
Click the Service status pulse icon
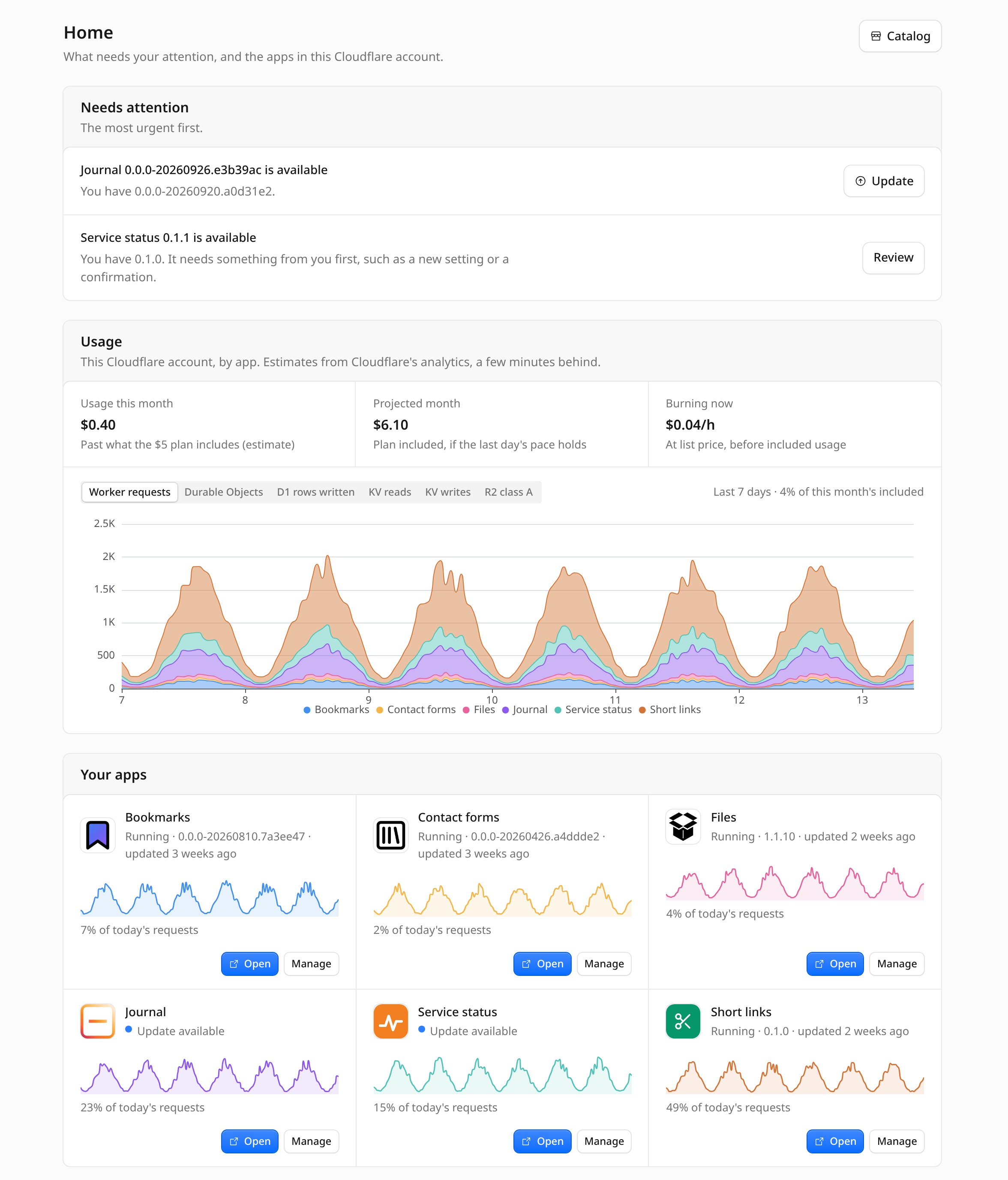point(390,1021)
